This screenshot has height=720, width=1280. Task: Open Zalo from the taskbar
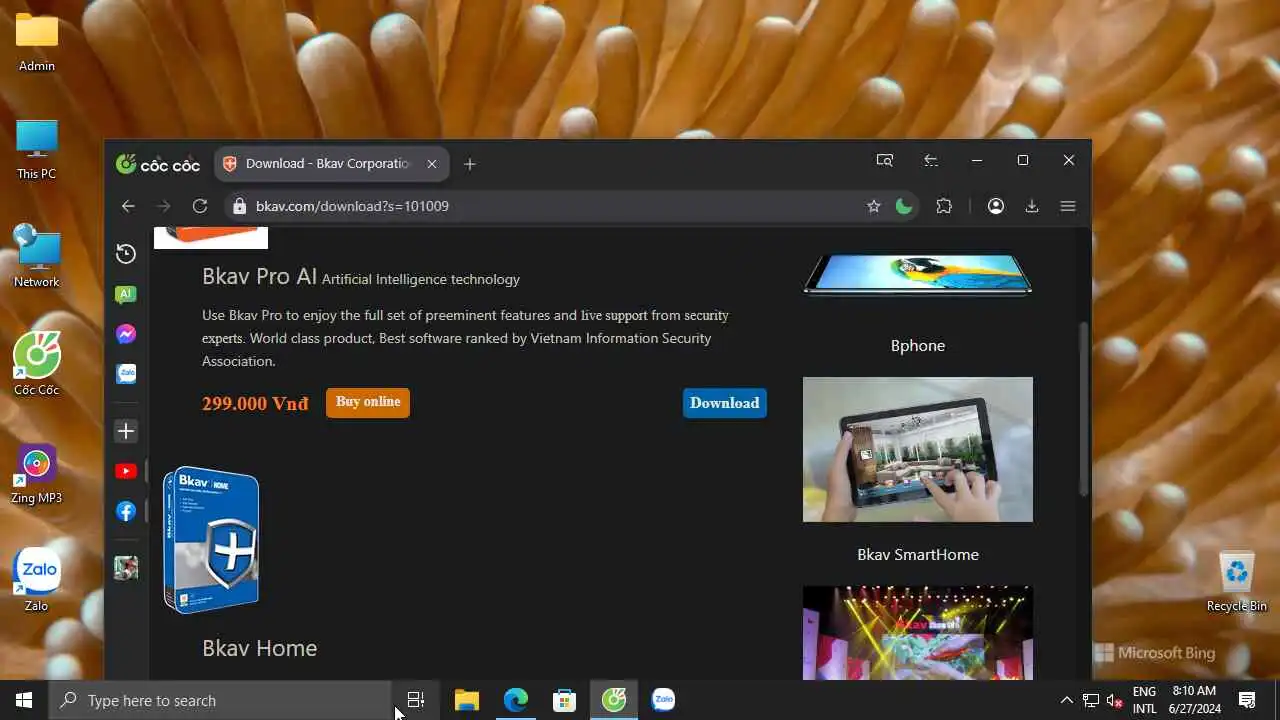(x=663, y=700)
